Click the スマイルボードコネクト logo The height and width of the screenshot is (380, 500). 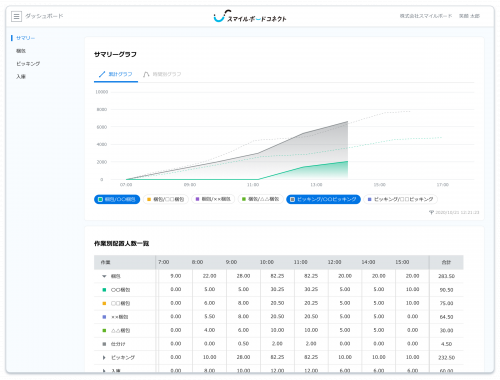pos(250,16)
